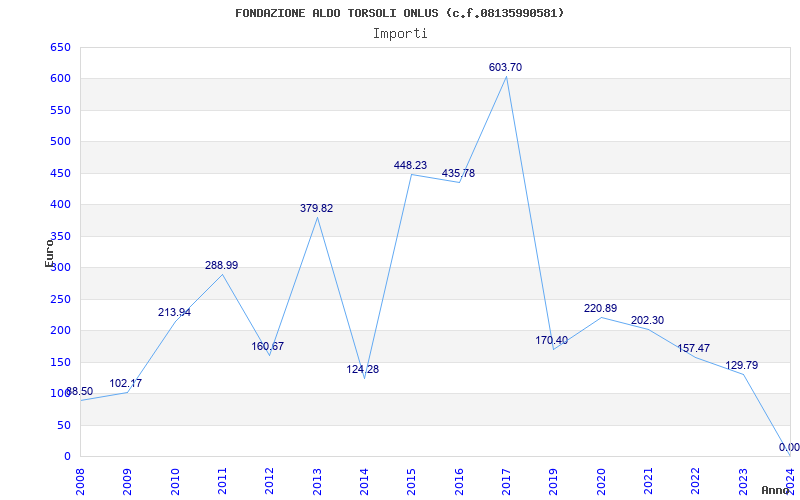The image size is (800, 500).
Task: Click the 400 y-axis tick label
Action: pyautogui.click(x=60, y=205)
